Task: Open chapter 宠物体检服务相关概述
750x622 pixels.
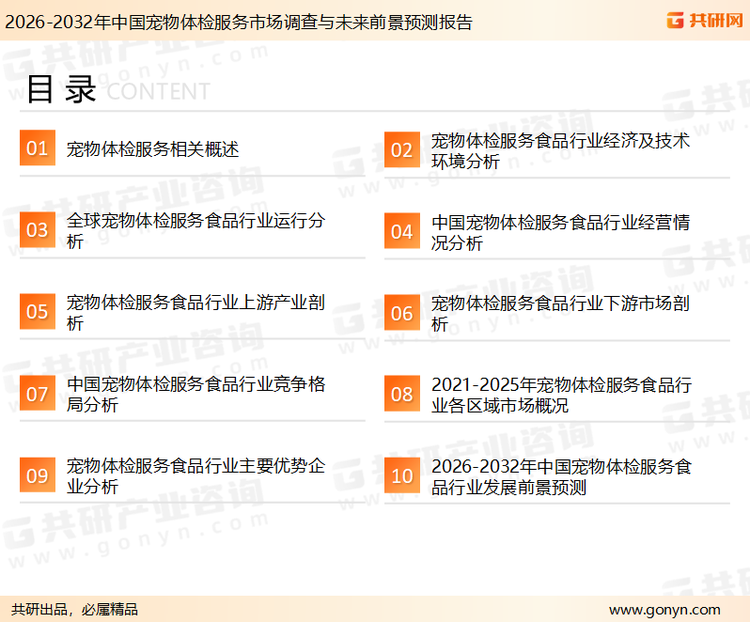Action: [153, 149]
